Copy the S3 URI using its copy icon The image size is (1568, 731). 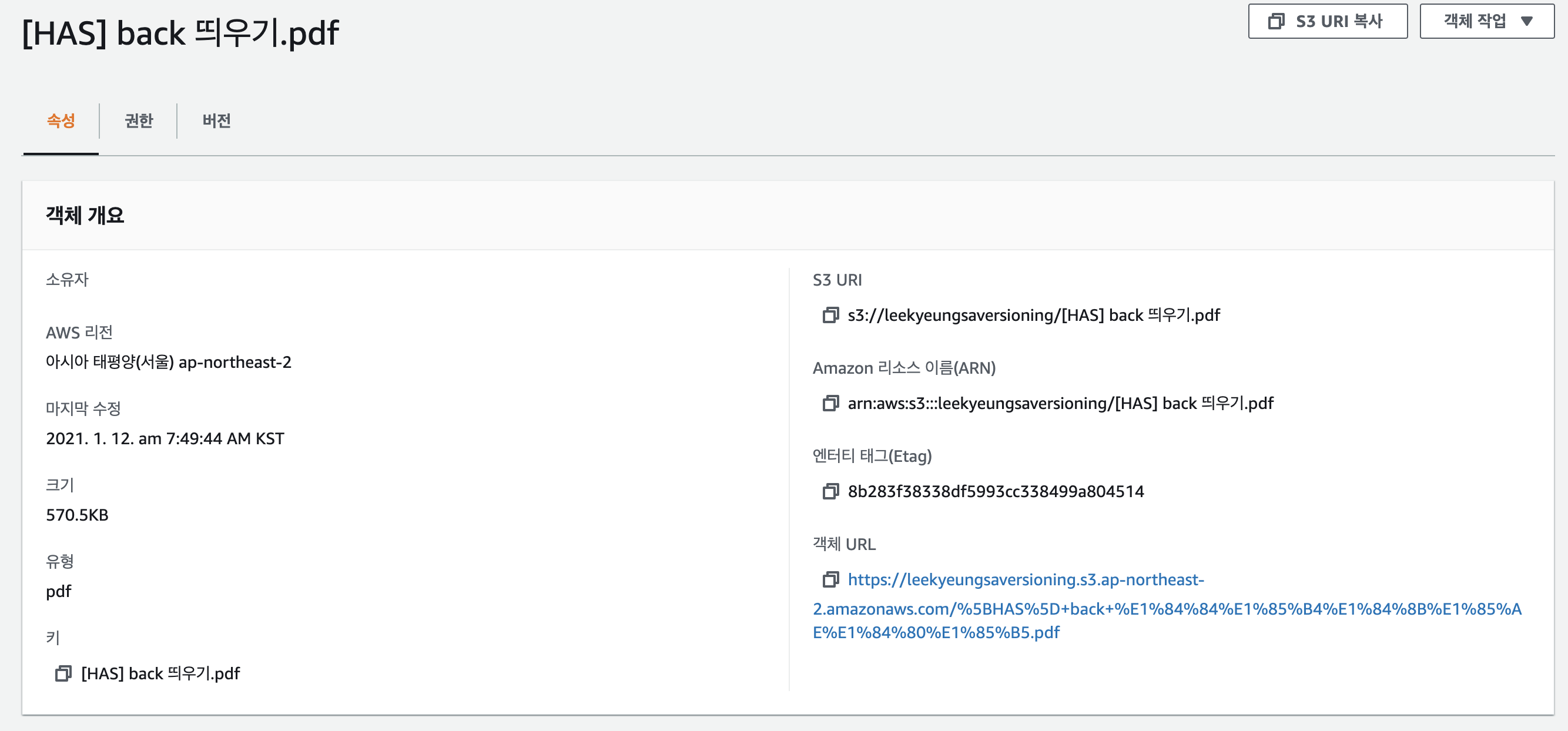tap(830, 316)
